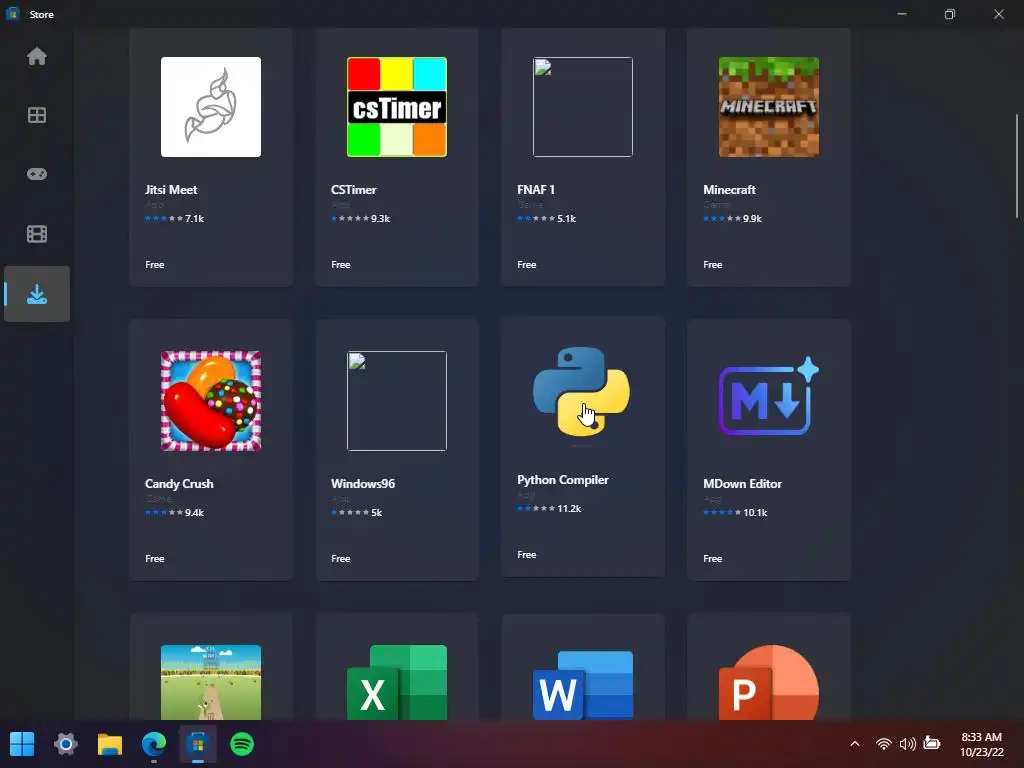Open the PowerPoint app icon
The image size is (1024, 768).
click(769, 682)
